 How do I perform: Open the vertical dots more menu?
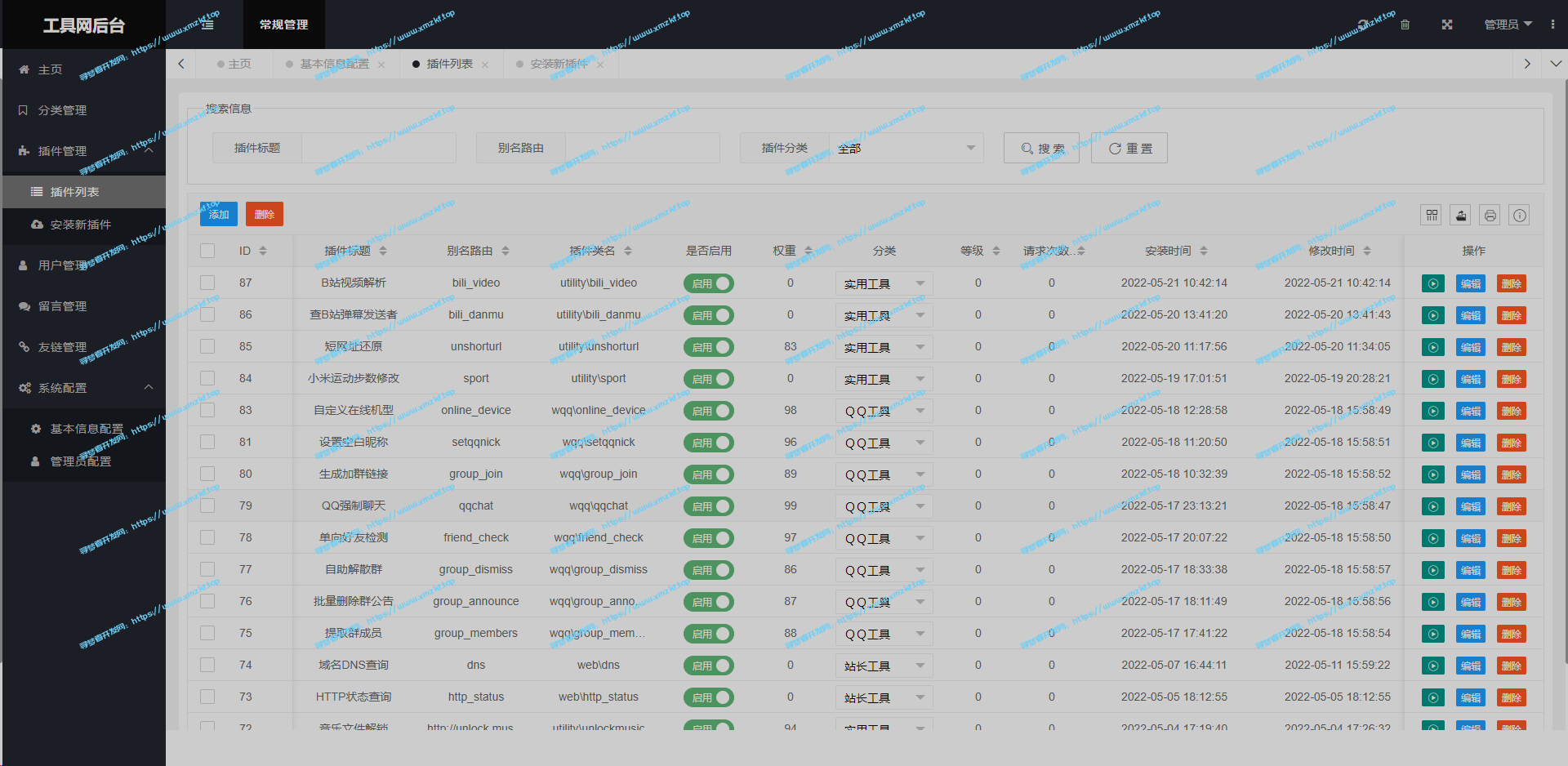[1552, 24]
